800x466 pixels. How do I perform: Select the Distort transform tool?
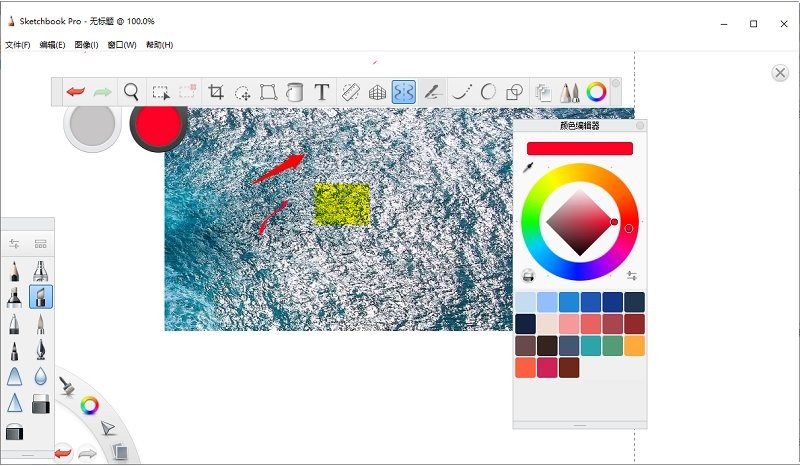[268, 92]
